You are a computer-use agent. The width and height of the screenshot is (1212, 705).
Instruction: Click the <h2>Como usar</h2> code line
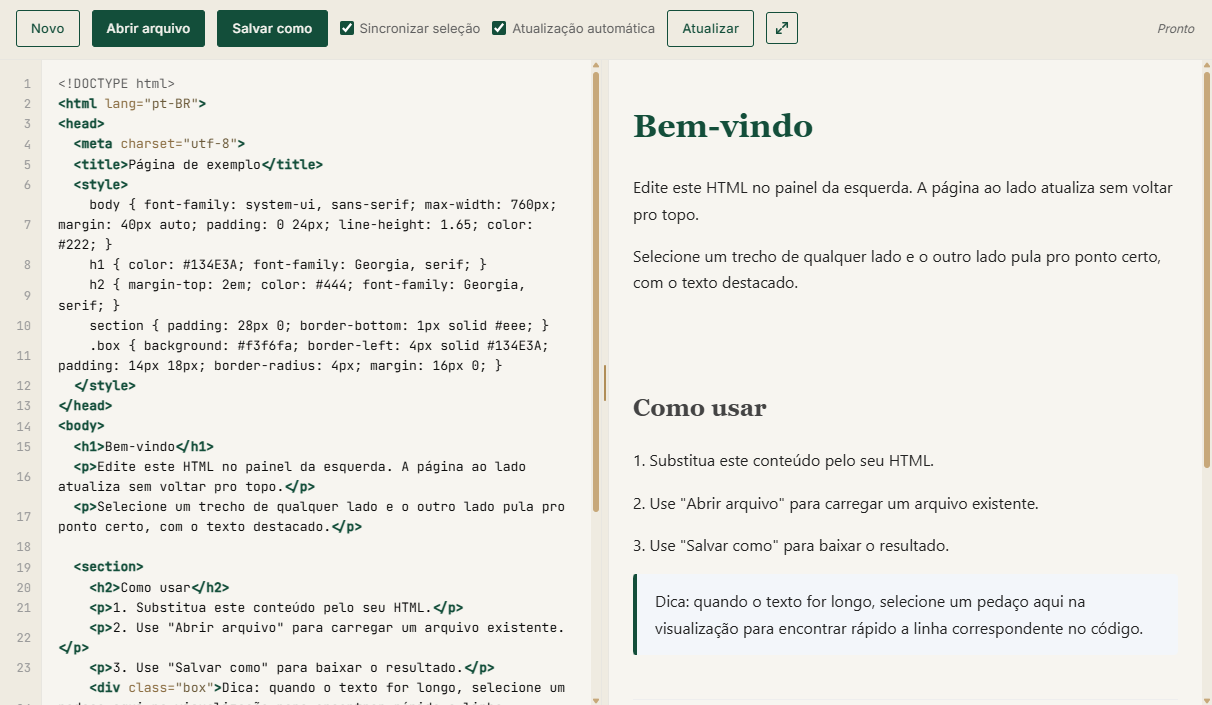tap(159, 588)
